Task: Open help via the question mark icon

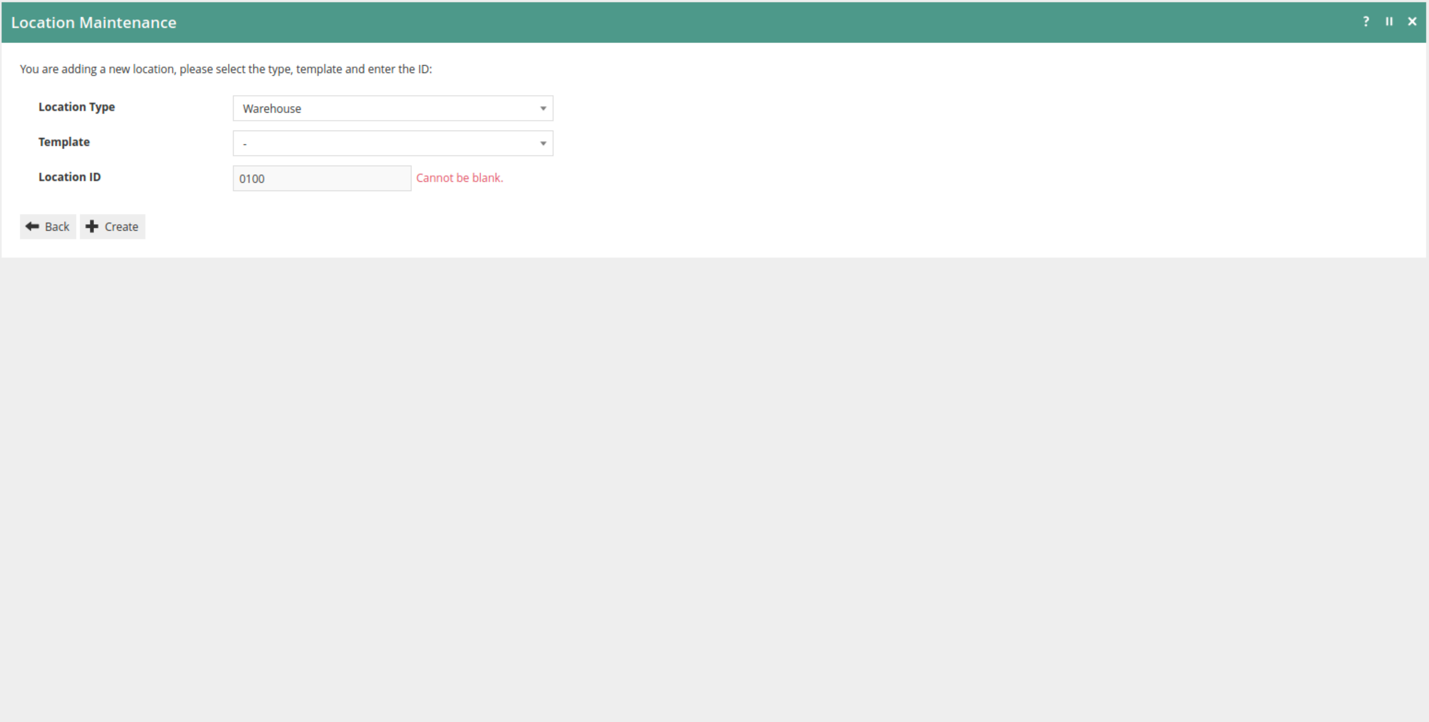Action: click(x=1366, y=21)
